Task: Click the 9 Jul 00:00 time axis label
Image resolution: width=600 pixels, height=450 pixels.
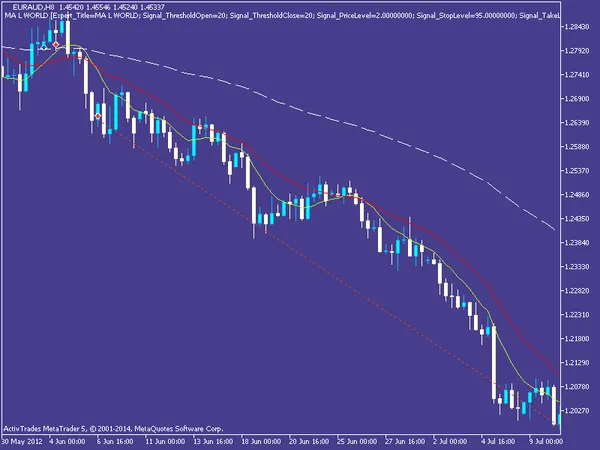Action: pos(545,441)
